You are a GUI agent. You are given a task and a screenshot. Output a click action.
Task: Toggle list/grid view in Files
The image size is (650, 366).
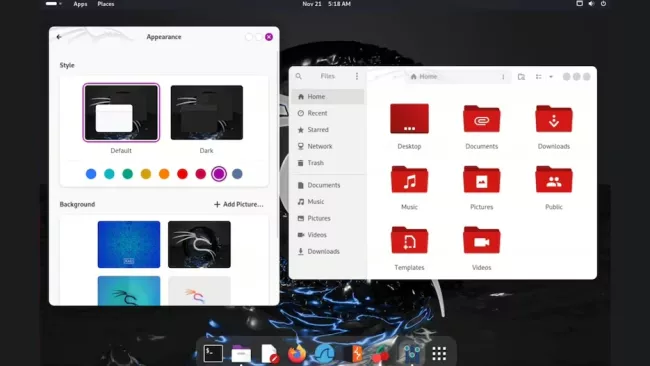click(x=538, y=77)
